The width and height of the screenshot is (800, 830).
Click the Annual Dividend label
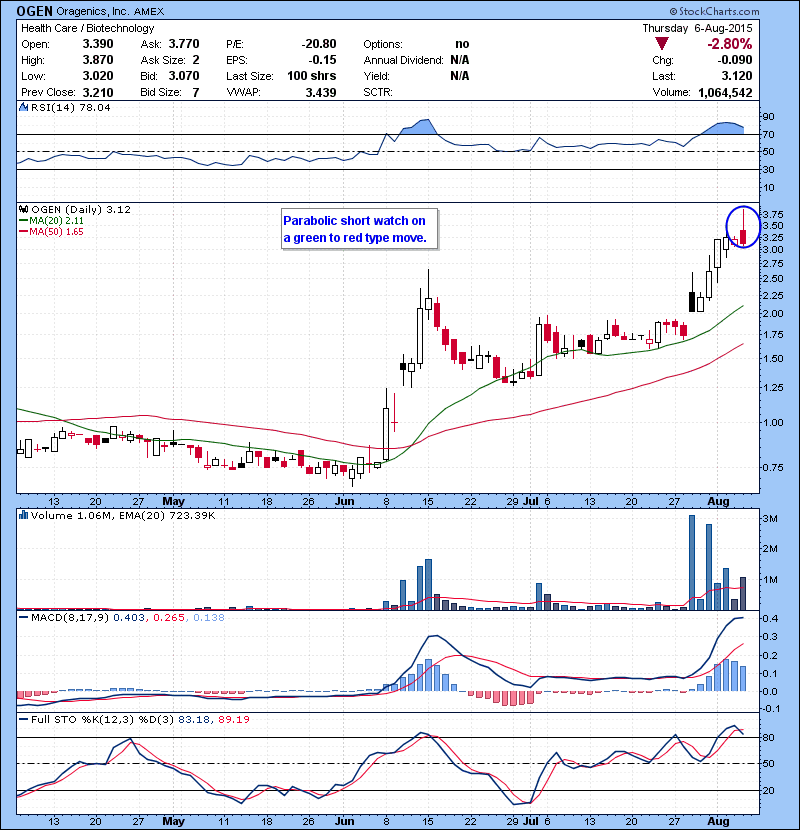click(403, 60)
